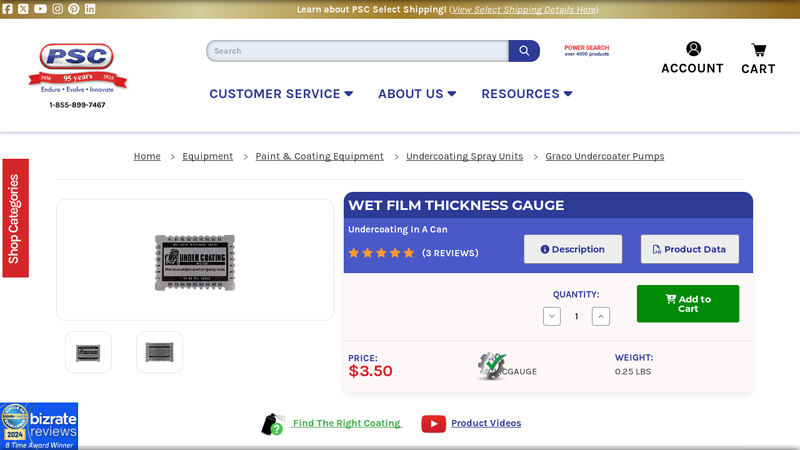Click the Wet Film Thickness Gauge title
This screenshot has width=800, height=450.
[x=456, y=205]
